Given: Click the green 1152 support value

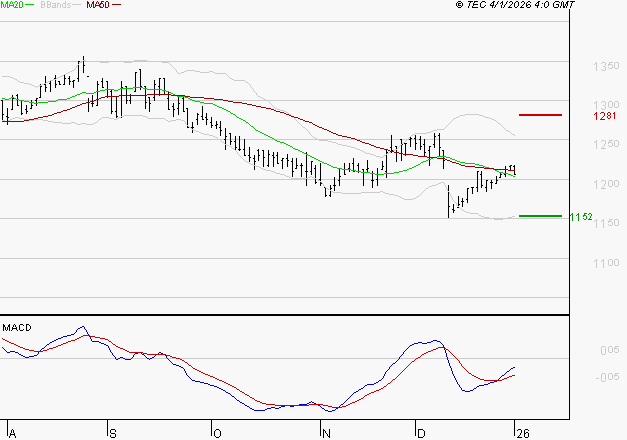Looking at the screenshot, I should point(581,217).
